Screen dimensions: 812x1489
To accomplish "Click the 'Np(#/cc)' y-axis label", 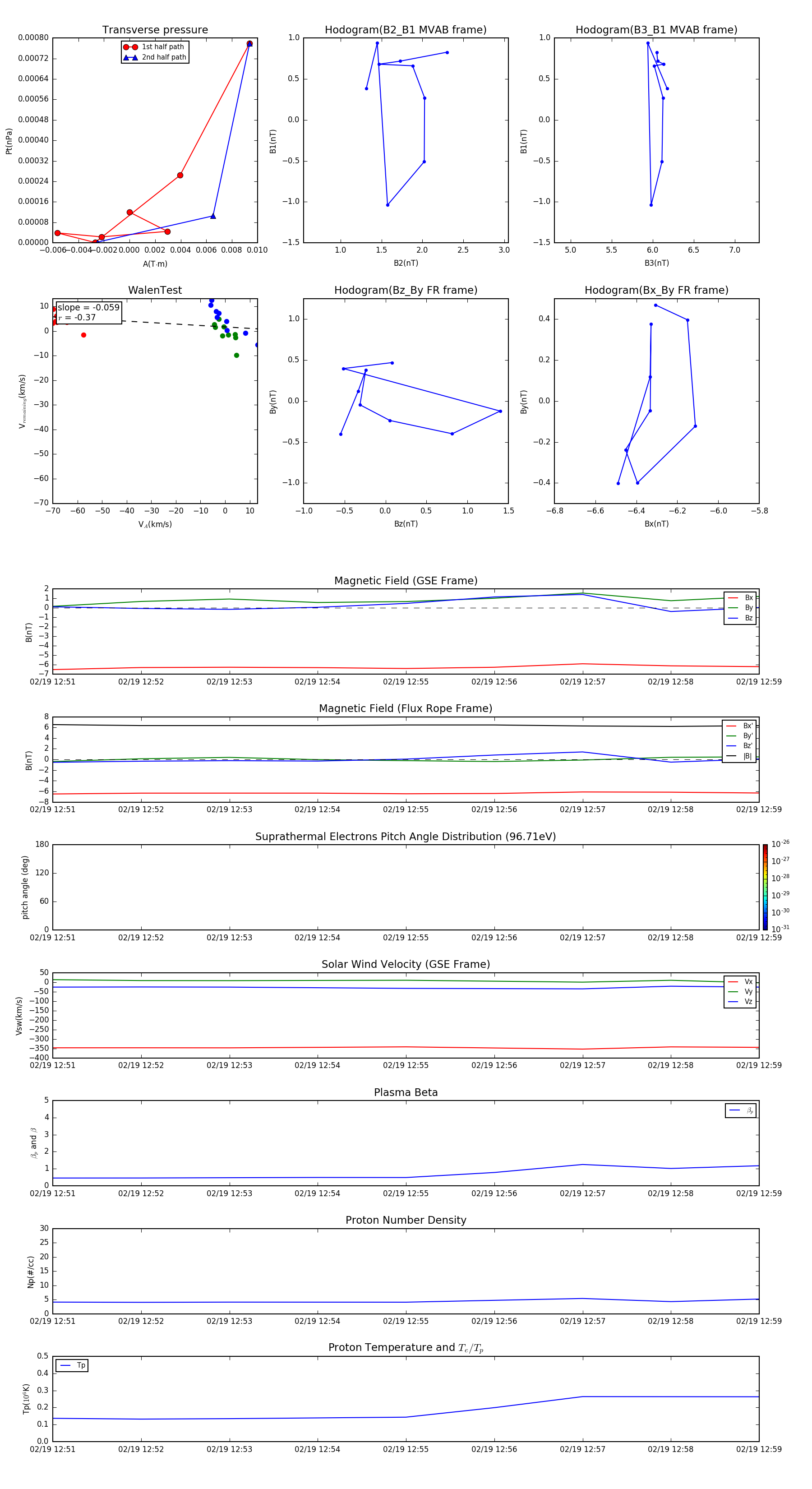I will point(31,1272).
